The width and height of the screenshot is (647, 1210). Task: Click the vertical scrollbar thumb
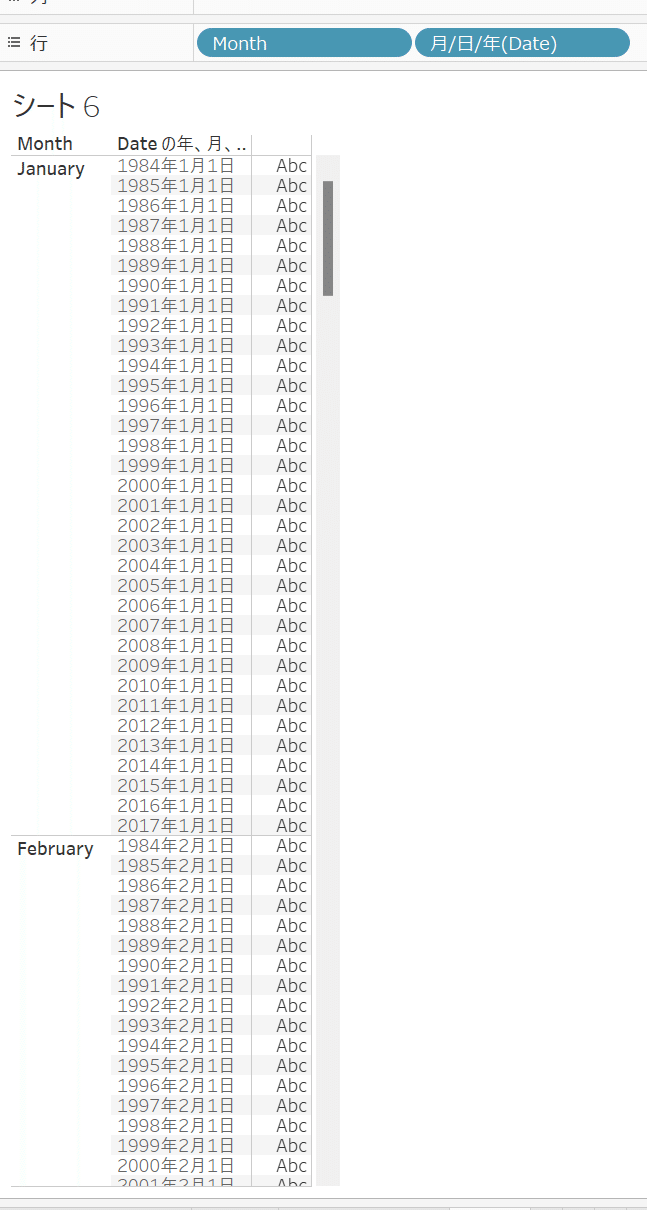pyautogui.click(x=328, y=238)
